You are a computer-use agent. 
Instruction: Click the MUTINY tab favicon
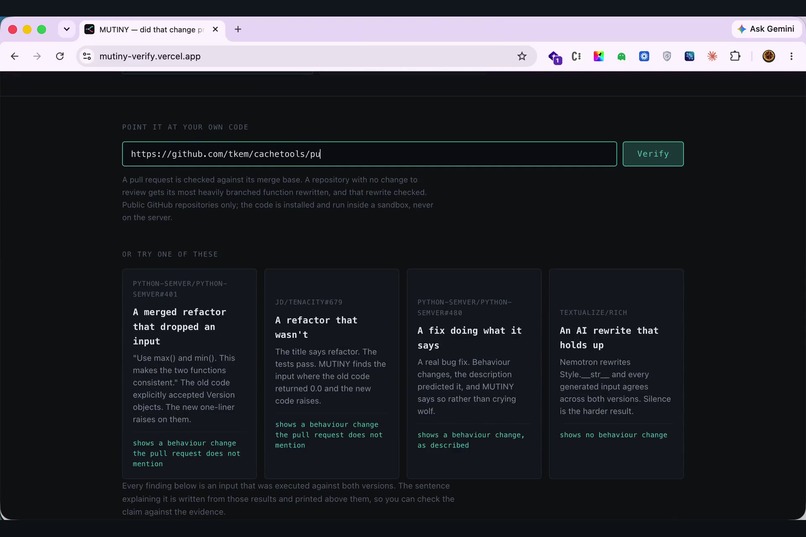89,29
